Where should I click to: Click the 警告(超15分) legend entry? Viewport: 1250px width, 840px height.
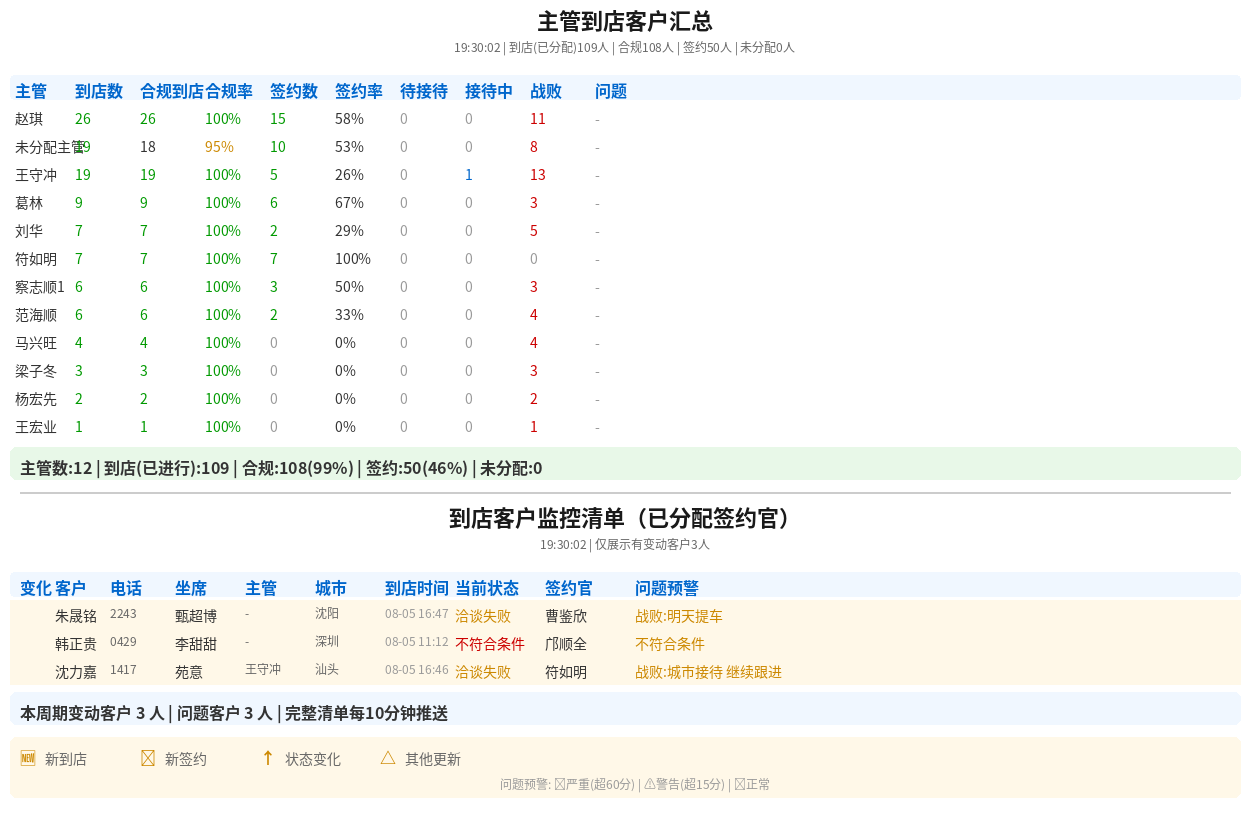pyautogui.click(x=684, y=784)
